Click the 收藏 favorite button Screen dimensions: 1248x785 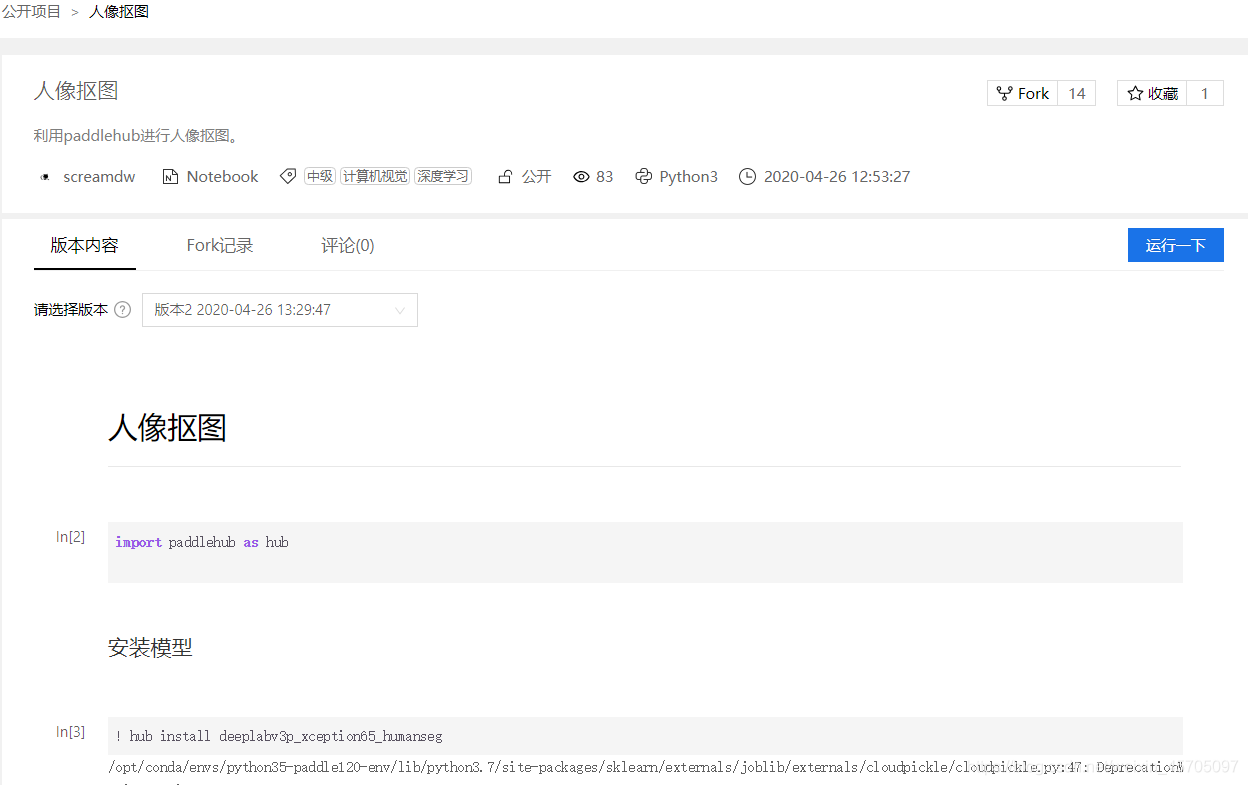[x=1152, y=93]
